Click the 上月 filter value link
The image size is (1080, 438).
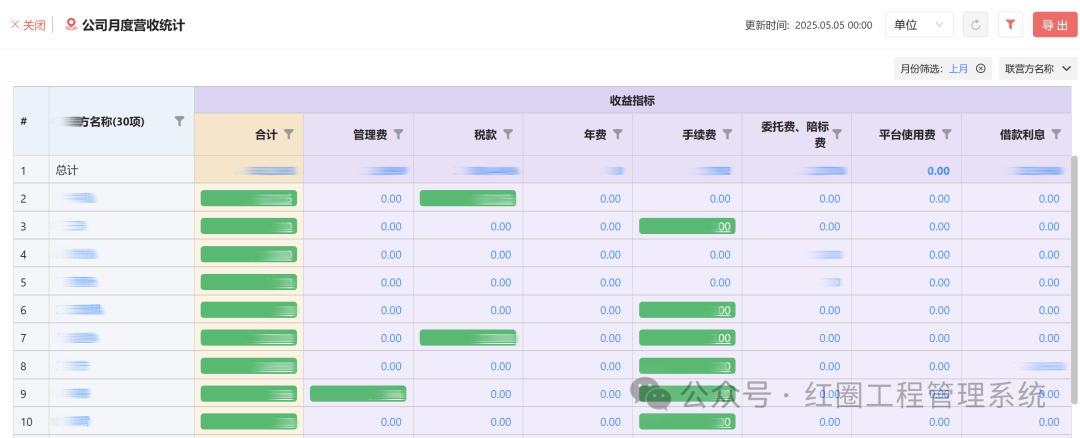click(x=958, y=68)
